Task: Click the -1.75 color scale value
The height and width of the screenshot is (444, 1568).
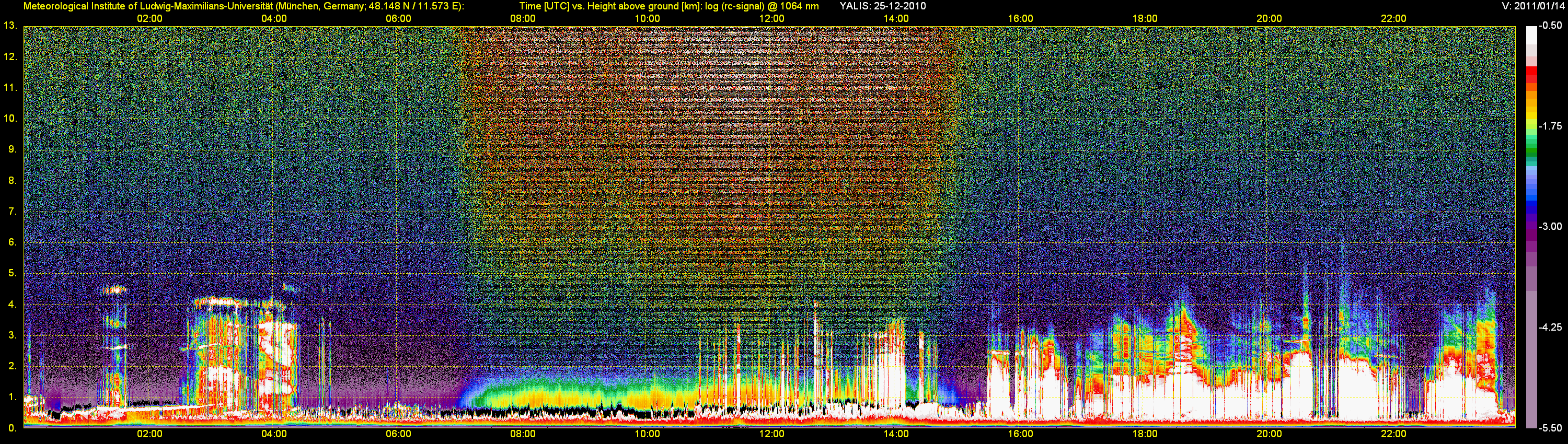Action: click(1550, 126)
